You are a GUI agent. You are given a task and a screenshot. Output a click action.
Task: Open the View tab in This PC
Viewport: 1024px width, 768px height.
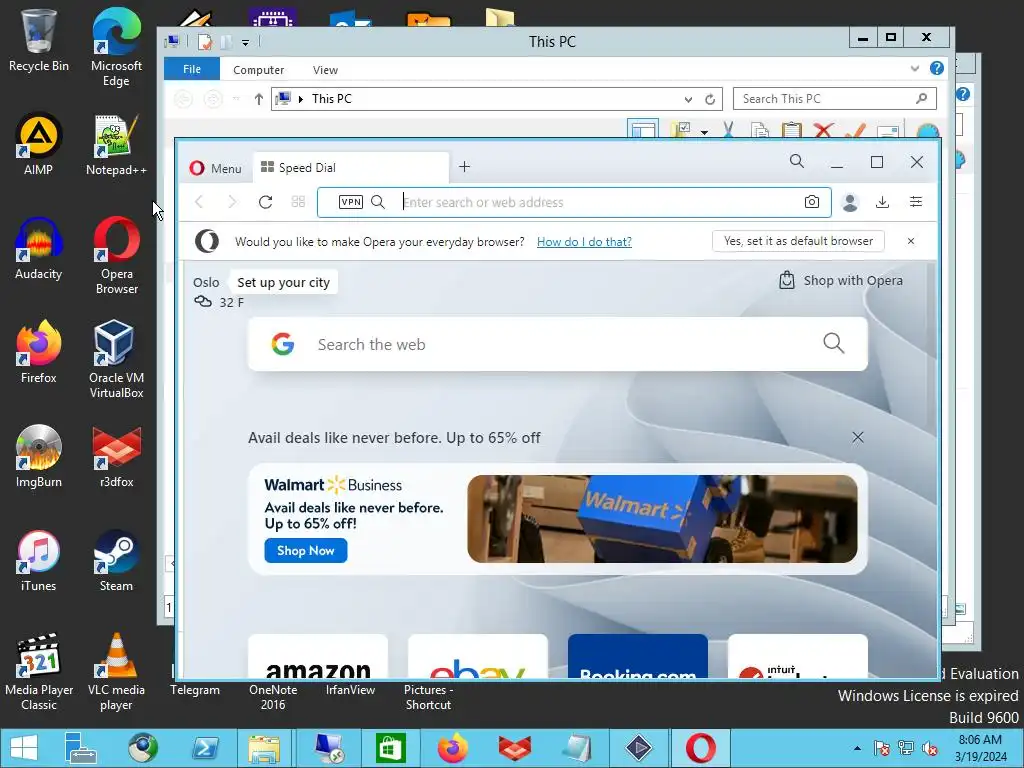(x=325, y=70)
